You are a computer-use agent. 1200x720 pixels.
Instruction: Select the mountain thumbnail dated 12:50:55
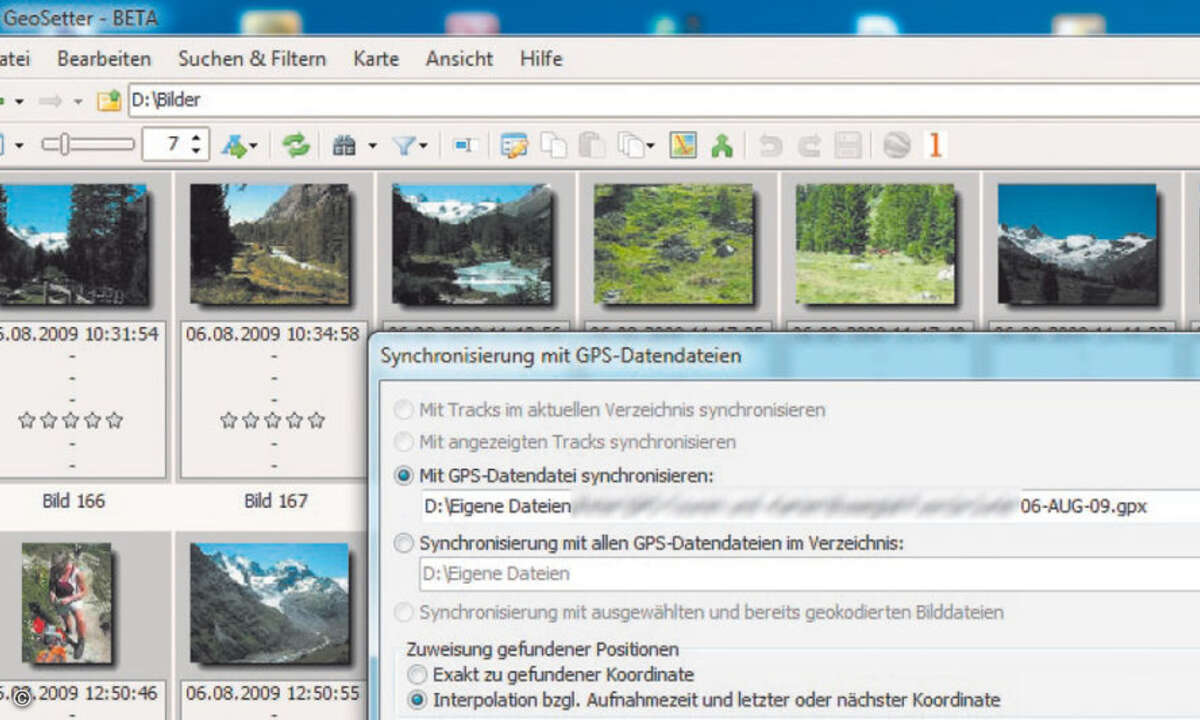(269, 603)
